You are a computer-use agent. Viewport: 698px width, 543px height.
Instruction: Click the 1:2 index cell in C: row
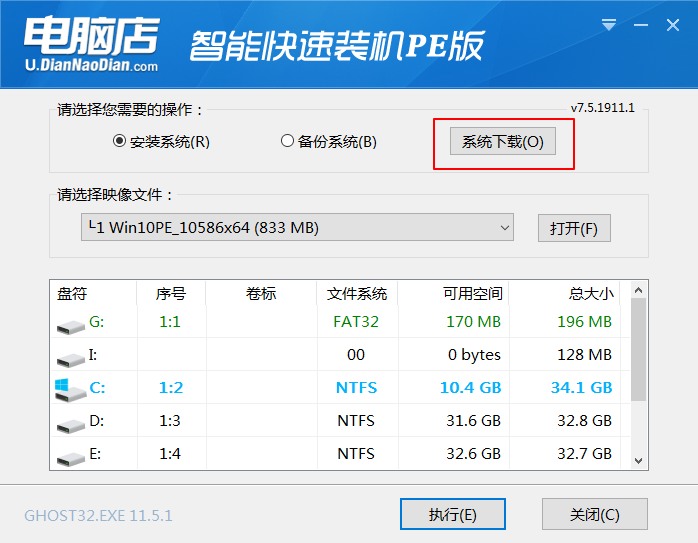click(x=171, y=388)
